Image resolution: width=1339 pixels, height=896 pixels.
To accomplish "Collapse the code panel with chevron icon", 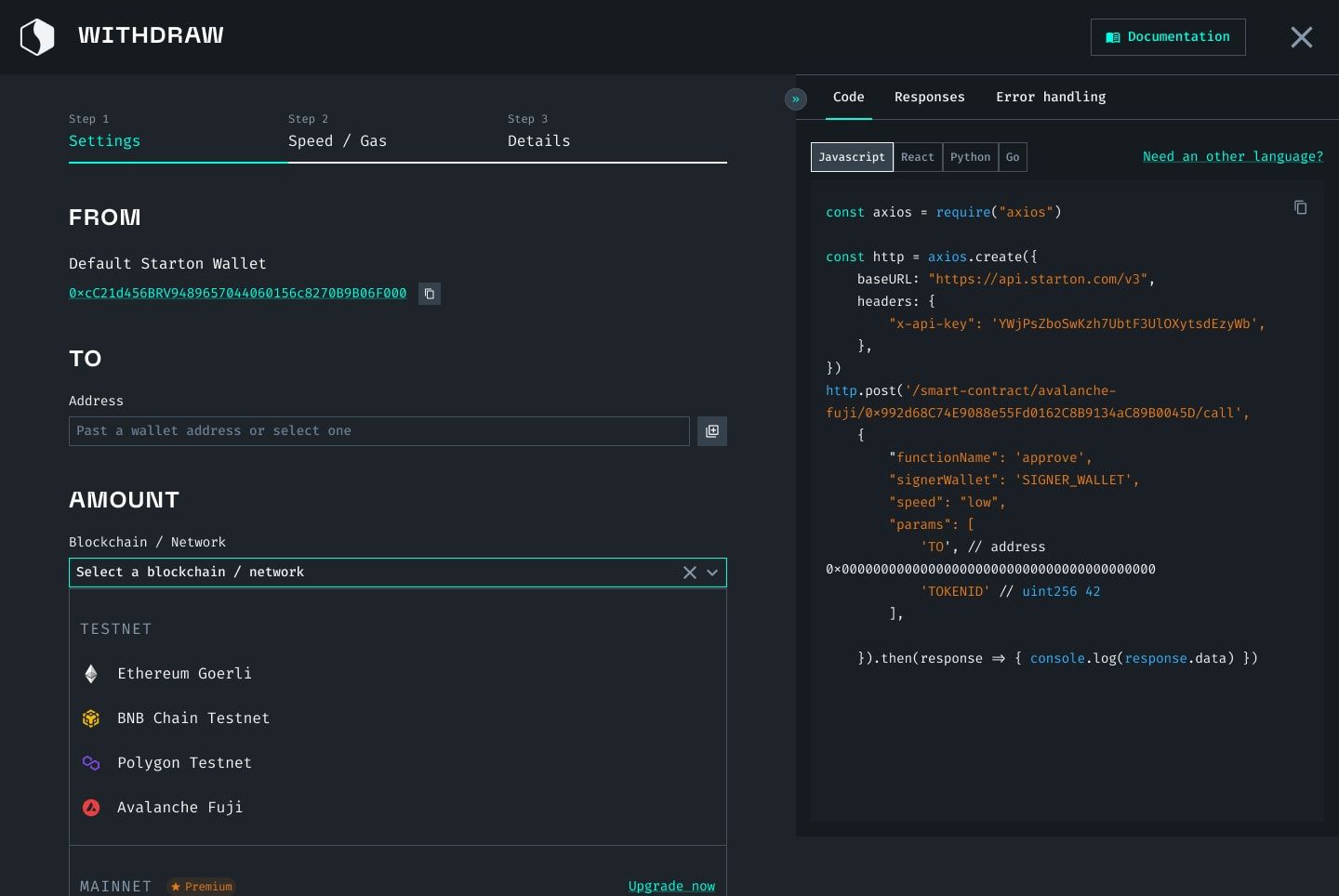I will click(796, 99).
